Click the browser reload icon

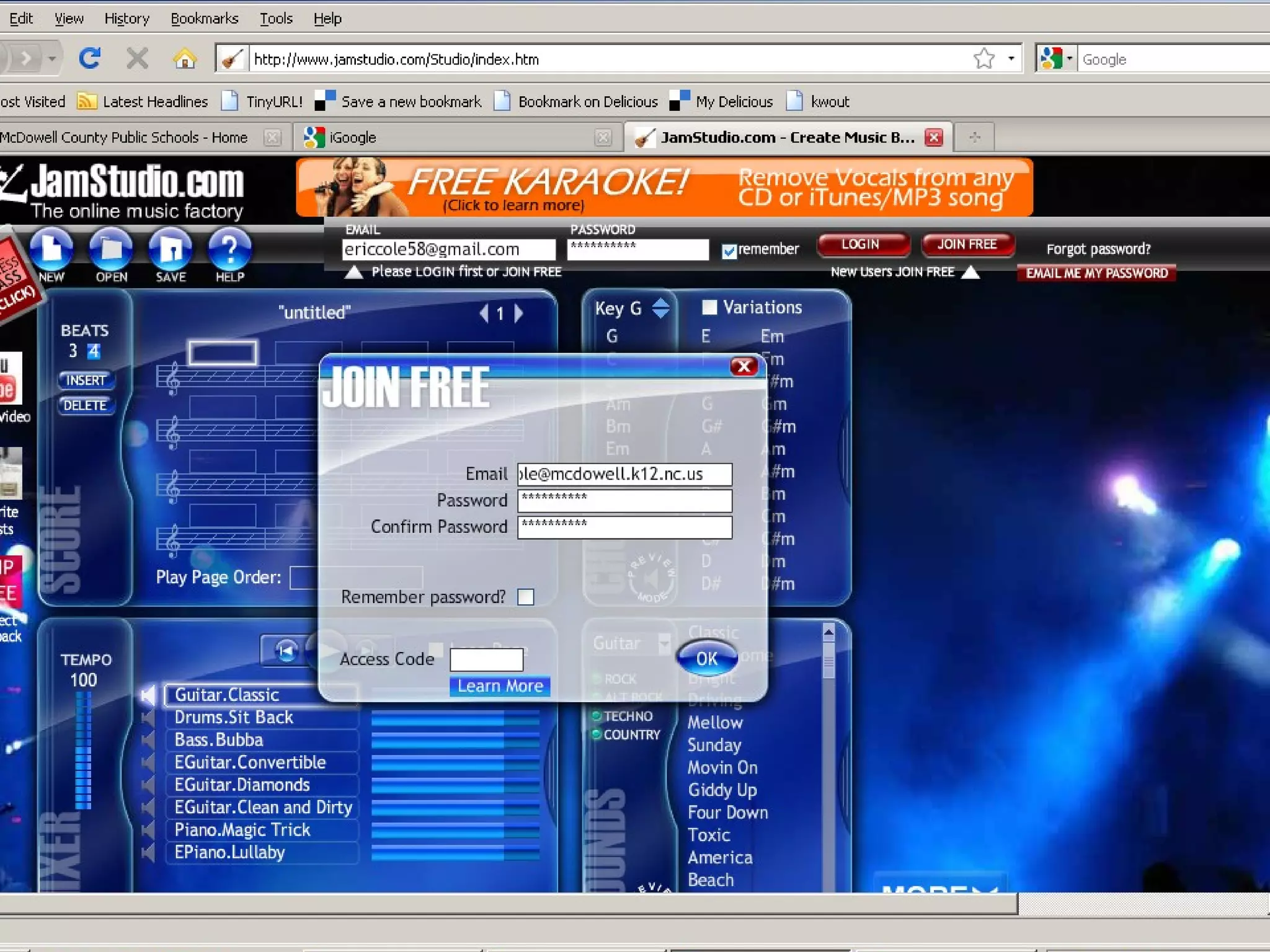[x=90, y=59]
